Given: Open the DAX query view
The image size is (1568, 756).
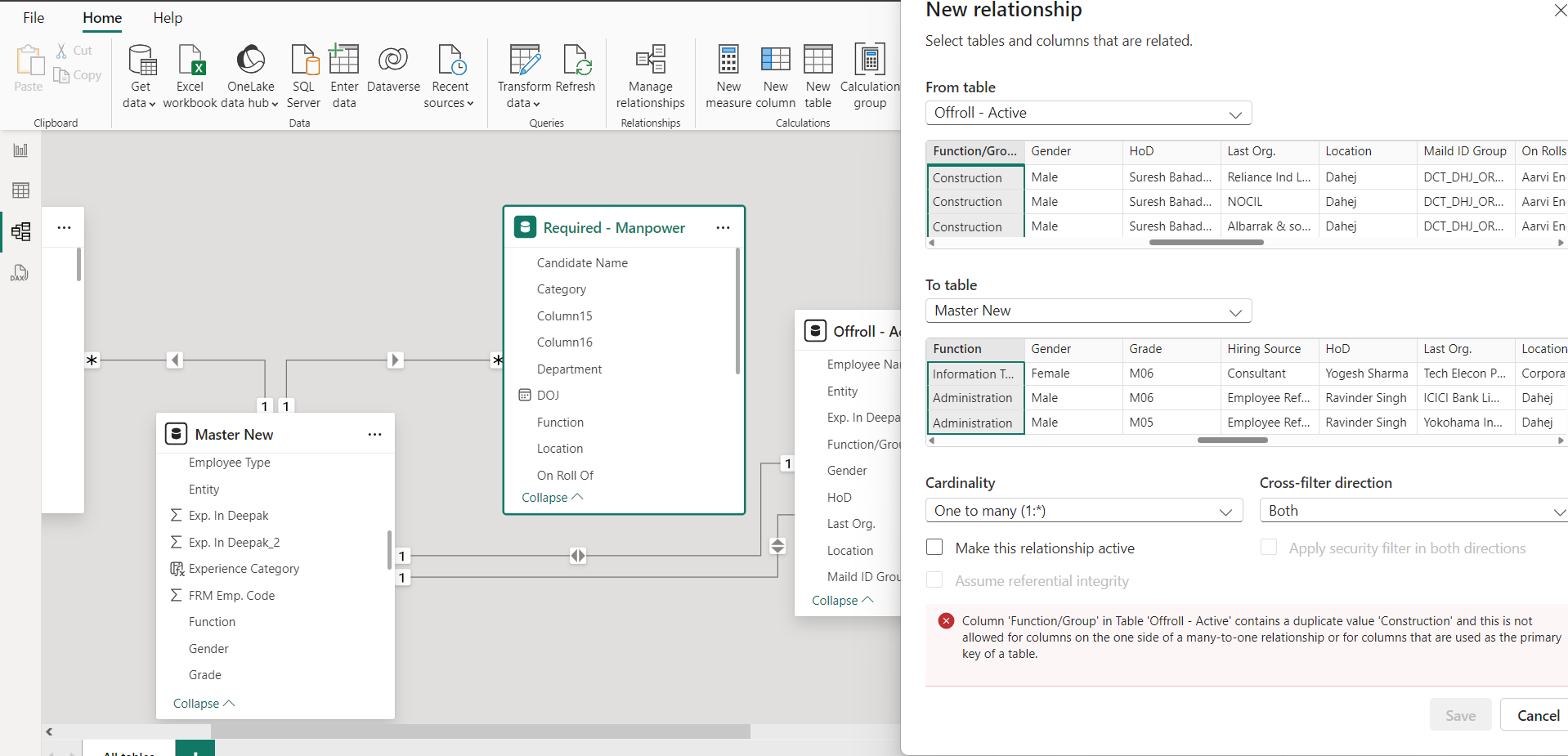Looking at the screenshot, I should [20, 273].
